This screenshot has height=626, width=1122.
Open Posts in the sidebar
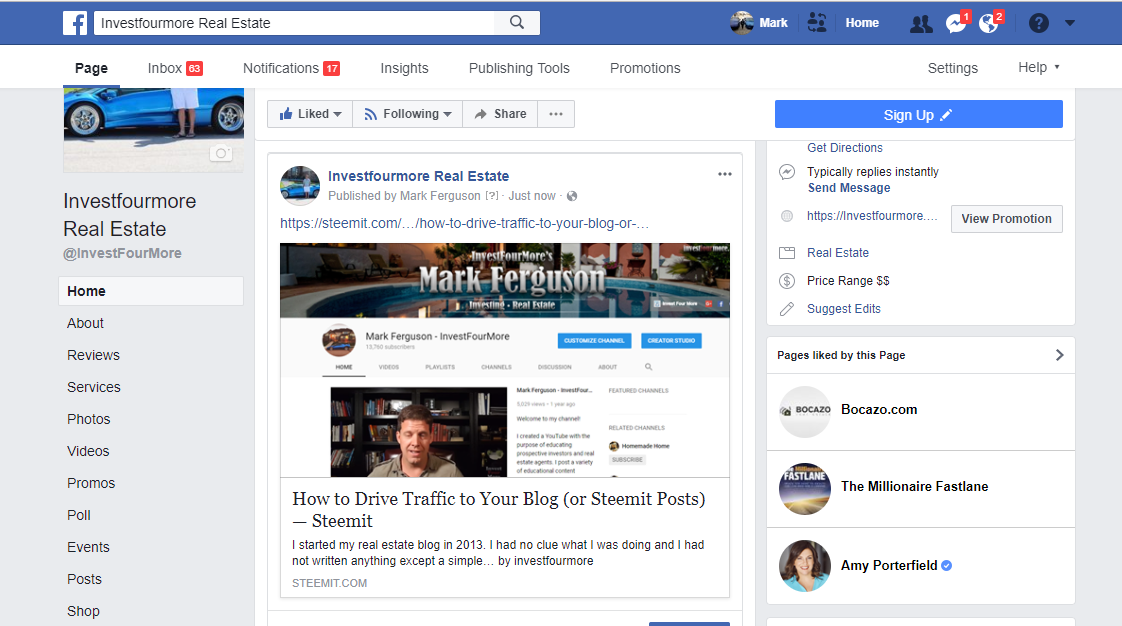[x=84, y=579]
